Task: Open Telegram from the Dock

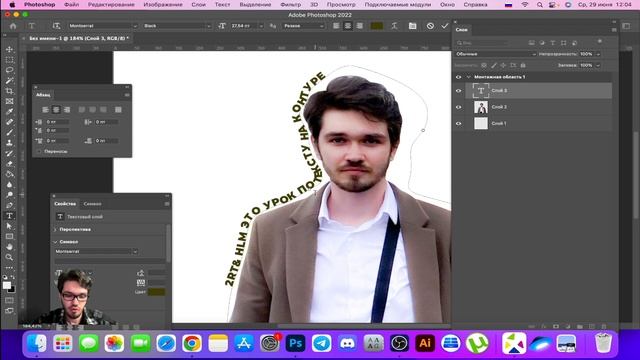Action: 321,343
